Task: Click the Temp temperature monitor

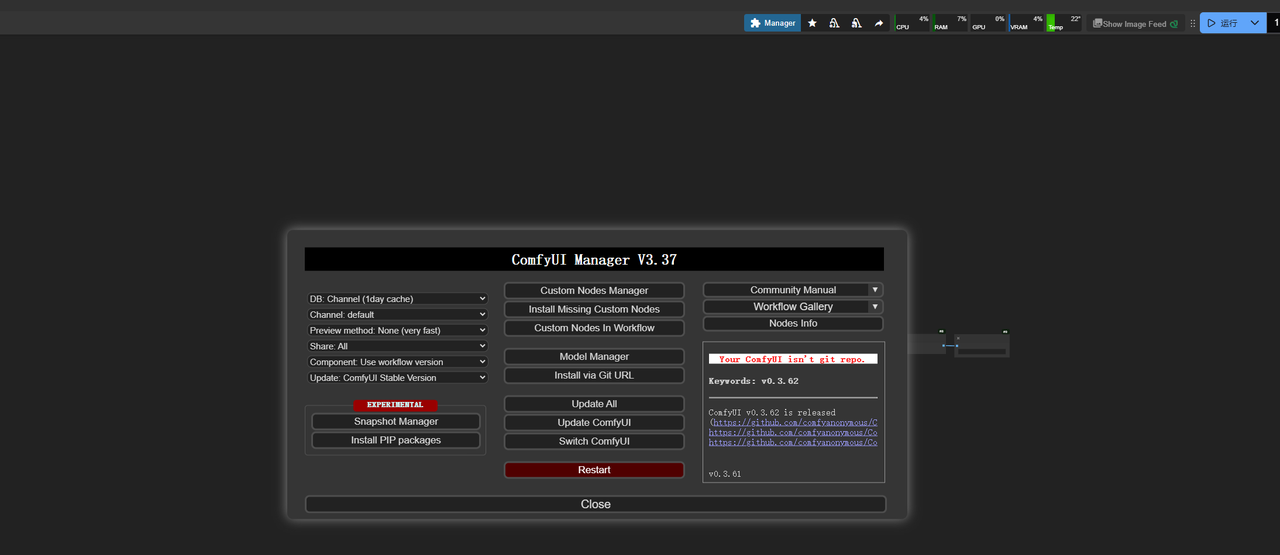Action: click(x=1064, y=23)
